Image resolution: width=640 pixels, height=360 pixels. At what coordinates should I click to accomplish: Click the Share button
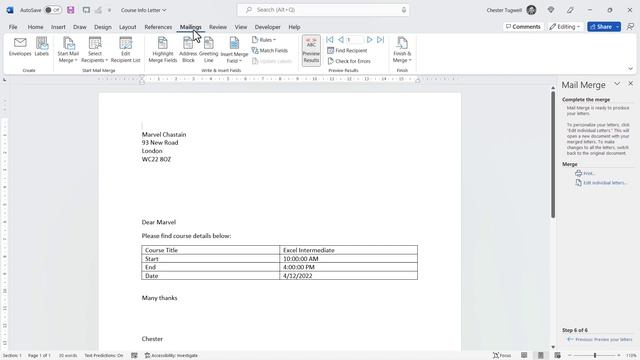pos(601,27)
